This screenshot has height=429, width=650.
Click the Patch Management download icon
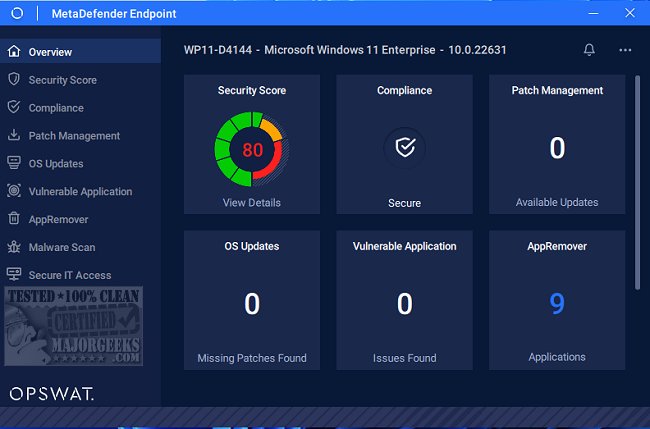coord(14,135)
